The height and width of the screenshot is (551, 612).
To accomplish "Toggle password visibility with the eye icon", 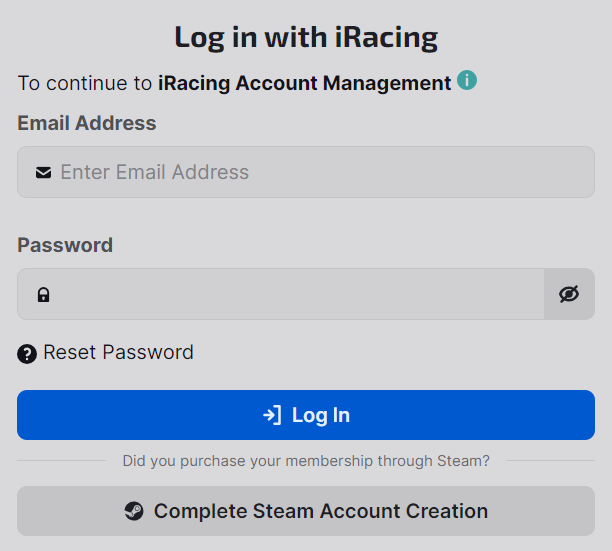I will pyautogui.click(x=569, y=294).
